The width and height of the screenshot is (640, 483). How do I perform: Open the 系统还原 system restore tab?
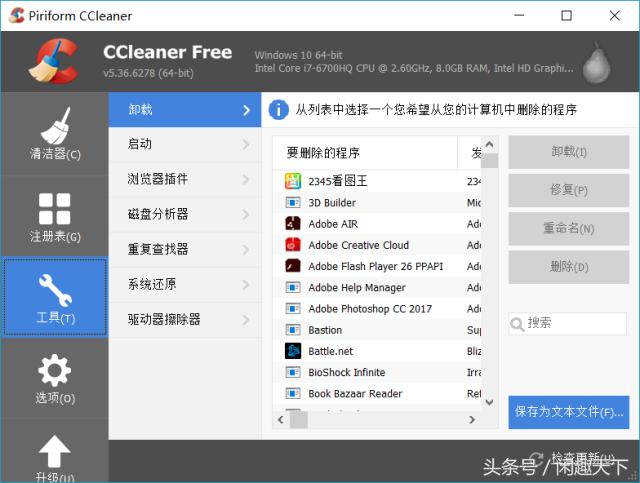[184, 285]
